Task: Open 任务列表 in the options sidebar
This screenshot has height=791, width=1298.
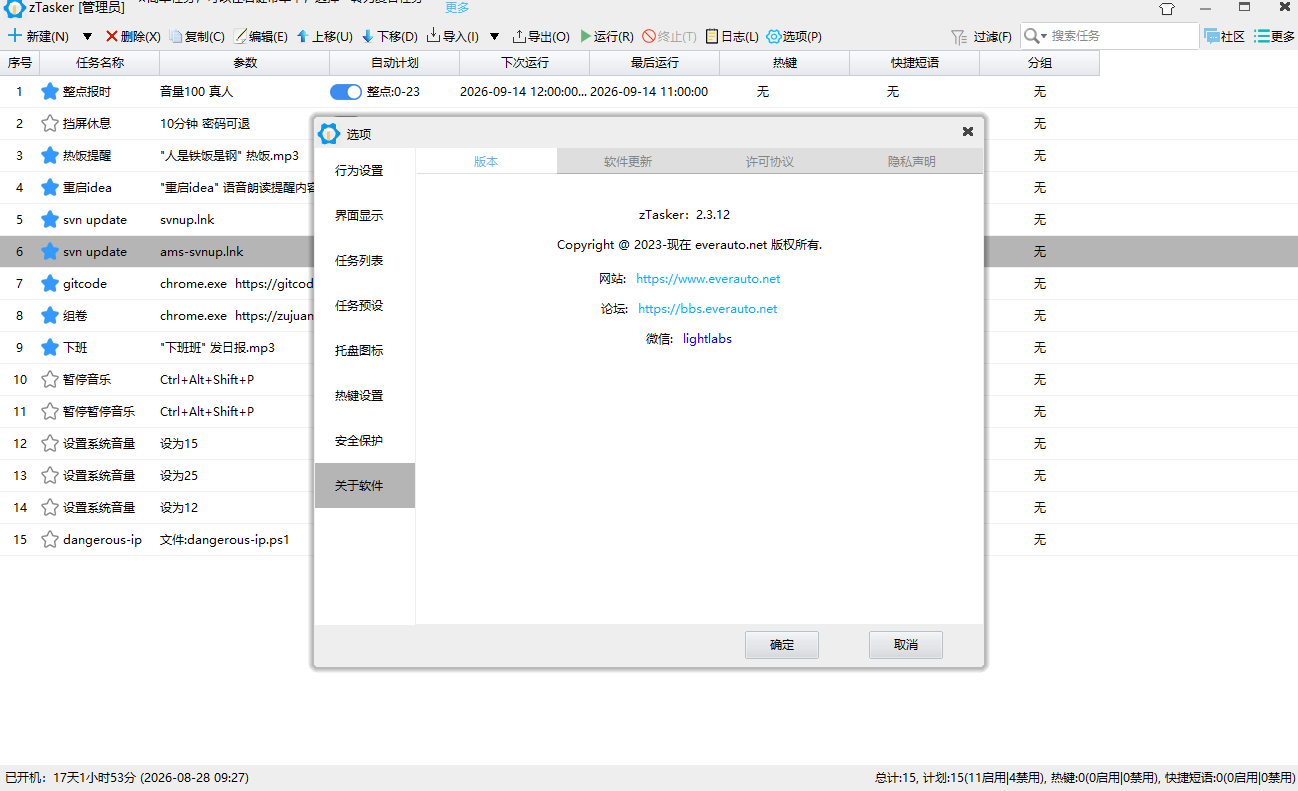Action: click(365, 260)
